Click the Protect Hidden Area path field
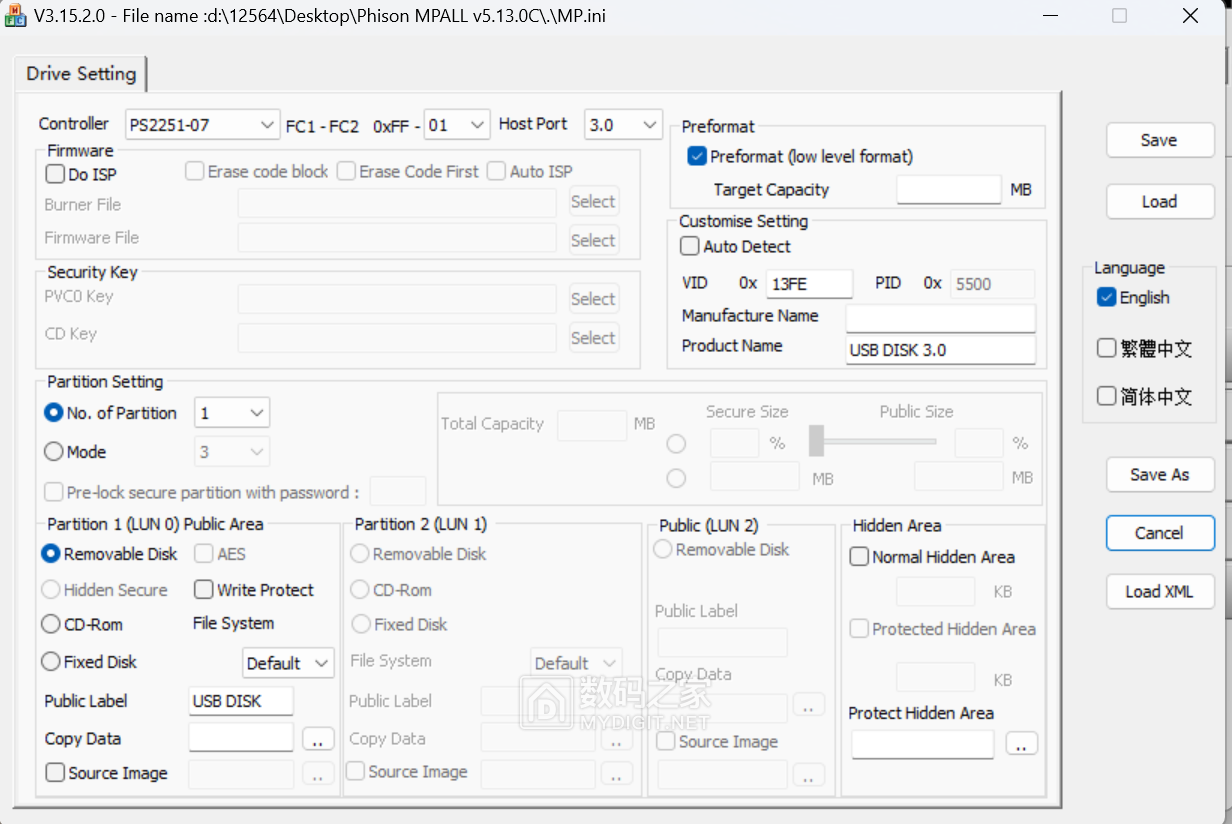 coord(923,744)
